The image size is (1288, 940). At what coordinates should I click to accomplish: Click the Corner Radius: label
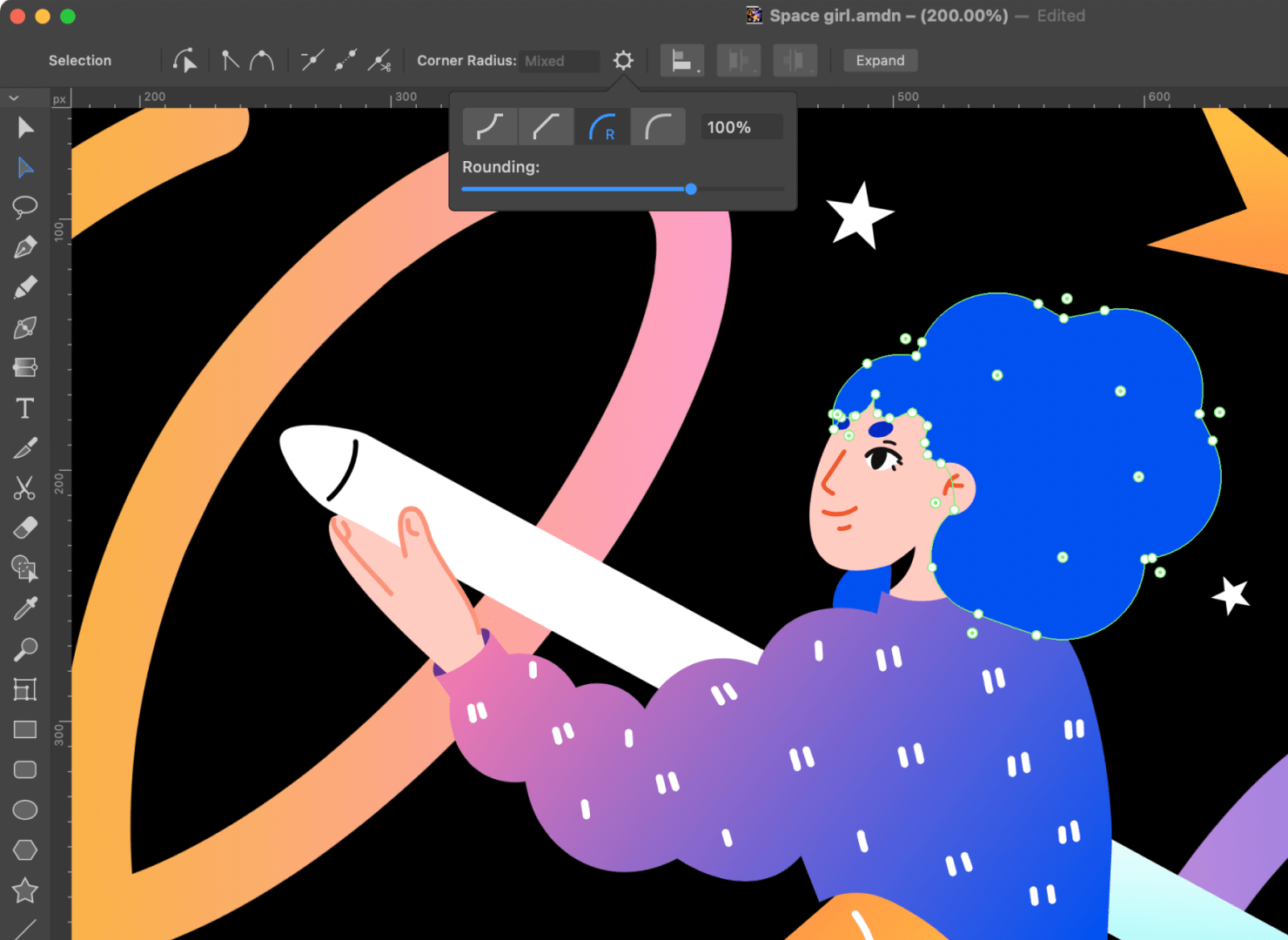click(x=466, y=60)
